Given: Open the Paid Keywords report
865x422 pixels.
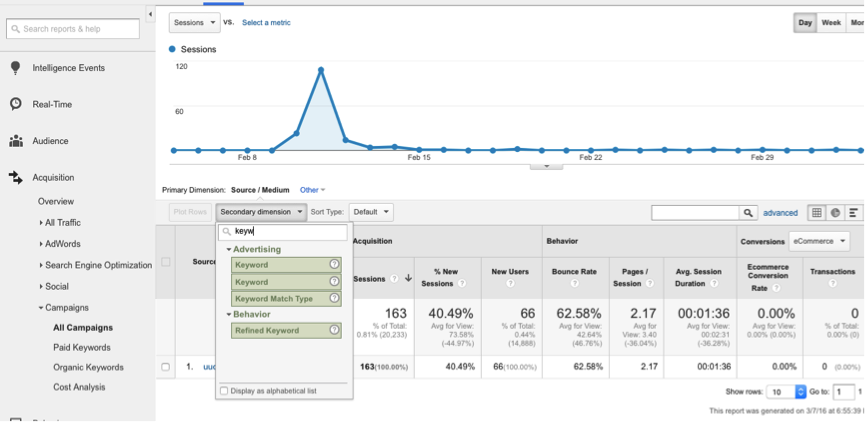Looking at the screenshot, I should [82, 348].
